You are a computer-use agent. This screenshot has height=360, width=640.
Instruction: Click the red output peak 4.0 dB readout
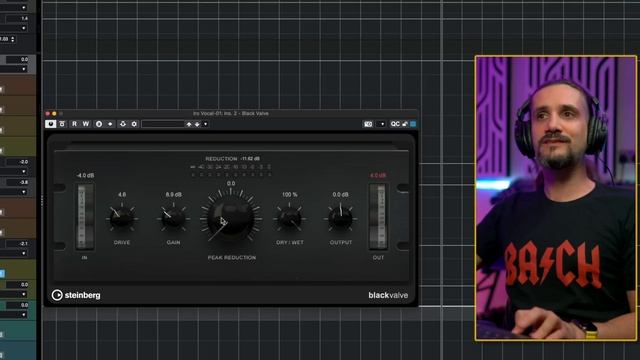point(378,176)
